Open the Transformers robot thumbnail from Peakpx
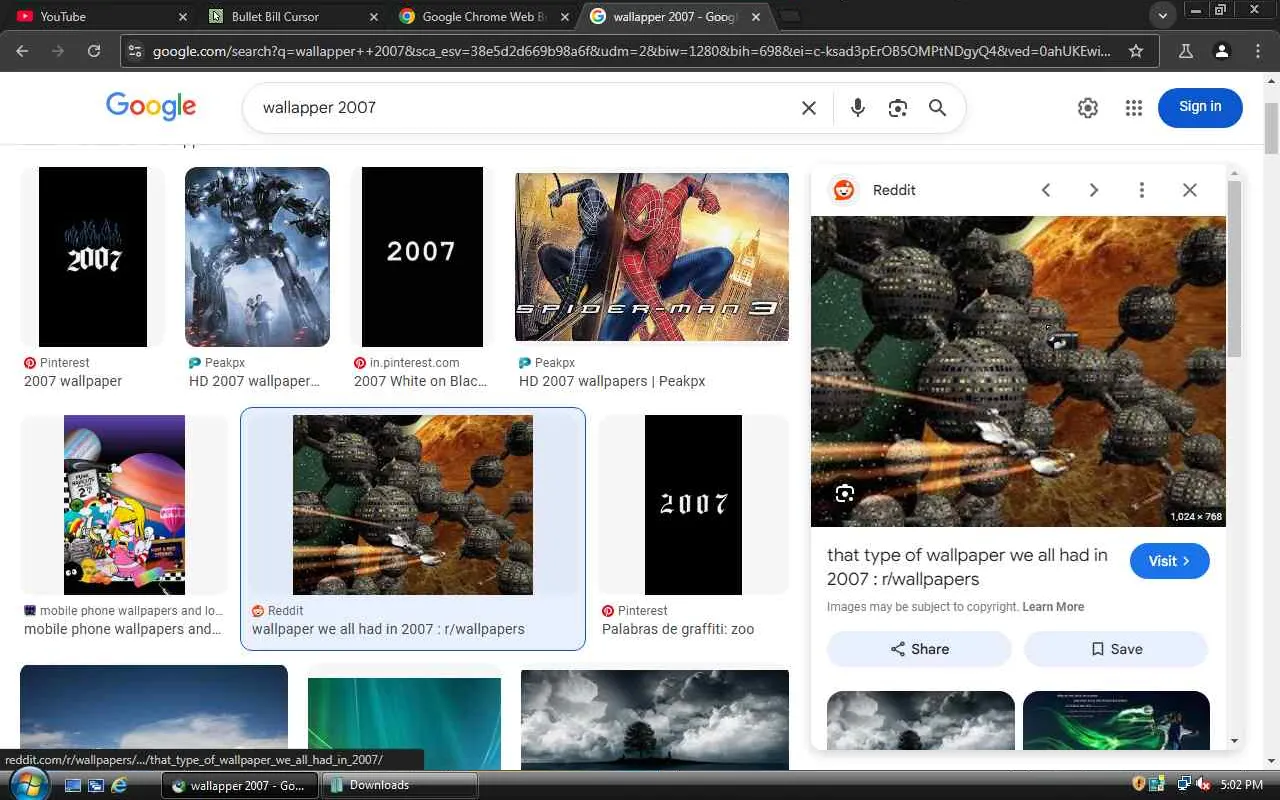1280x800 pixels. point(257,257)
